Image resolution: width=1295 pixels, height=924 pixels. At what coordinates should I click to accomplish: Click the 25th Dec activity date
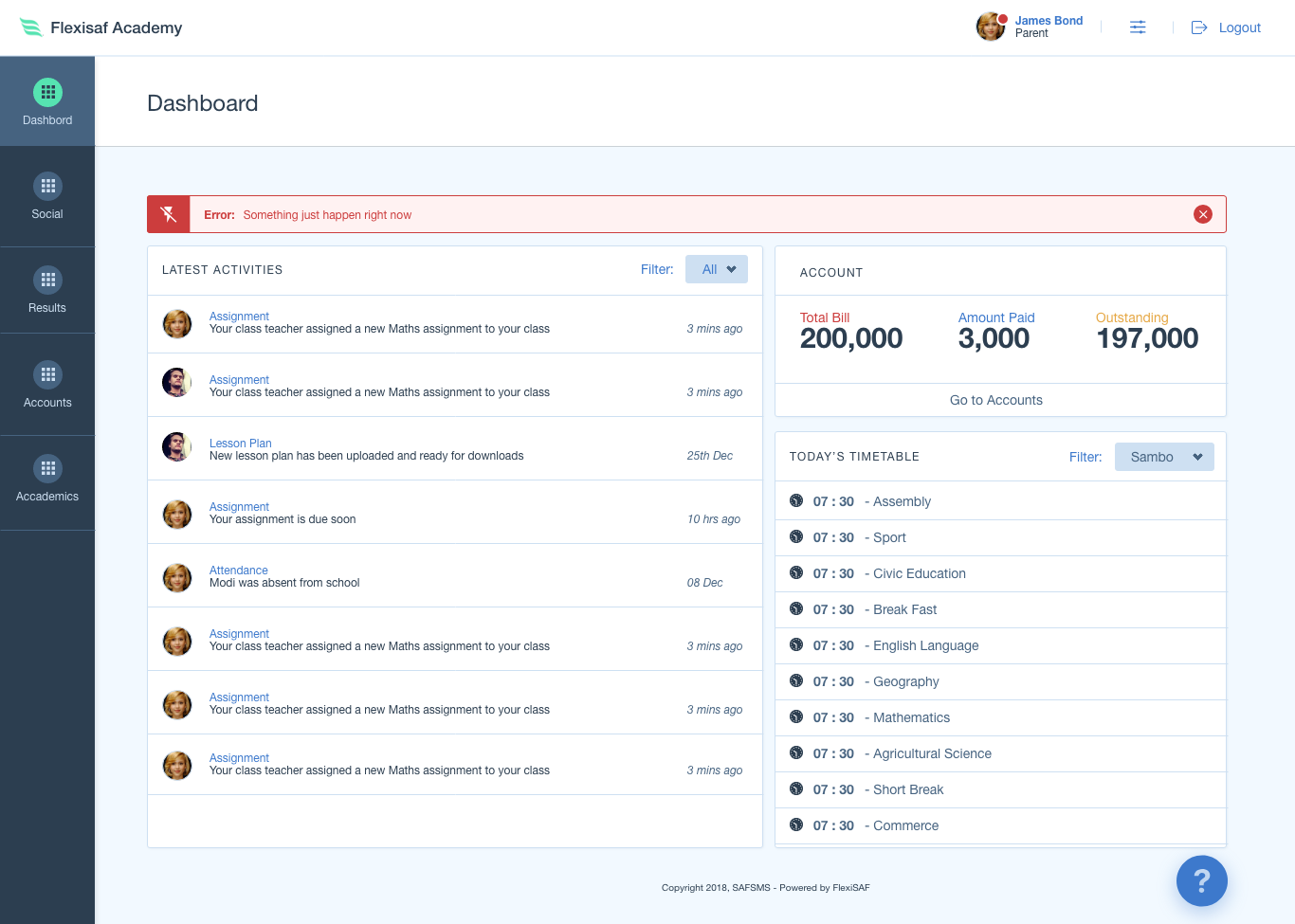click(x=710, y=456)
